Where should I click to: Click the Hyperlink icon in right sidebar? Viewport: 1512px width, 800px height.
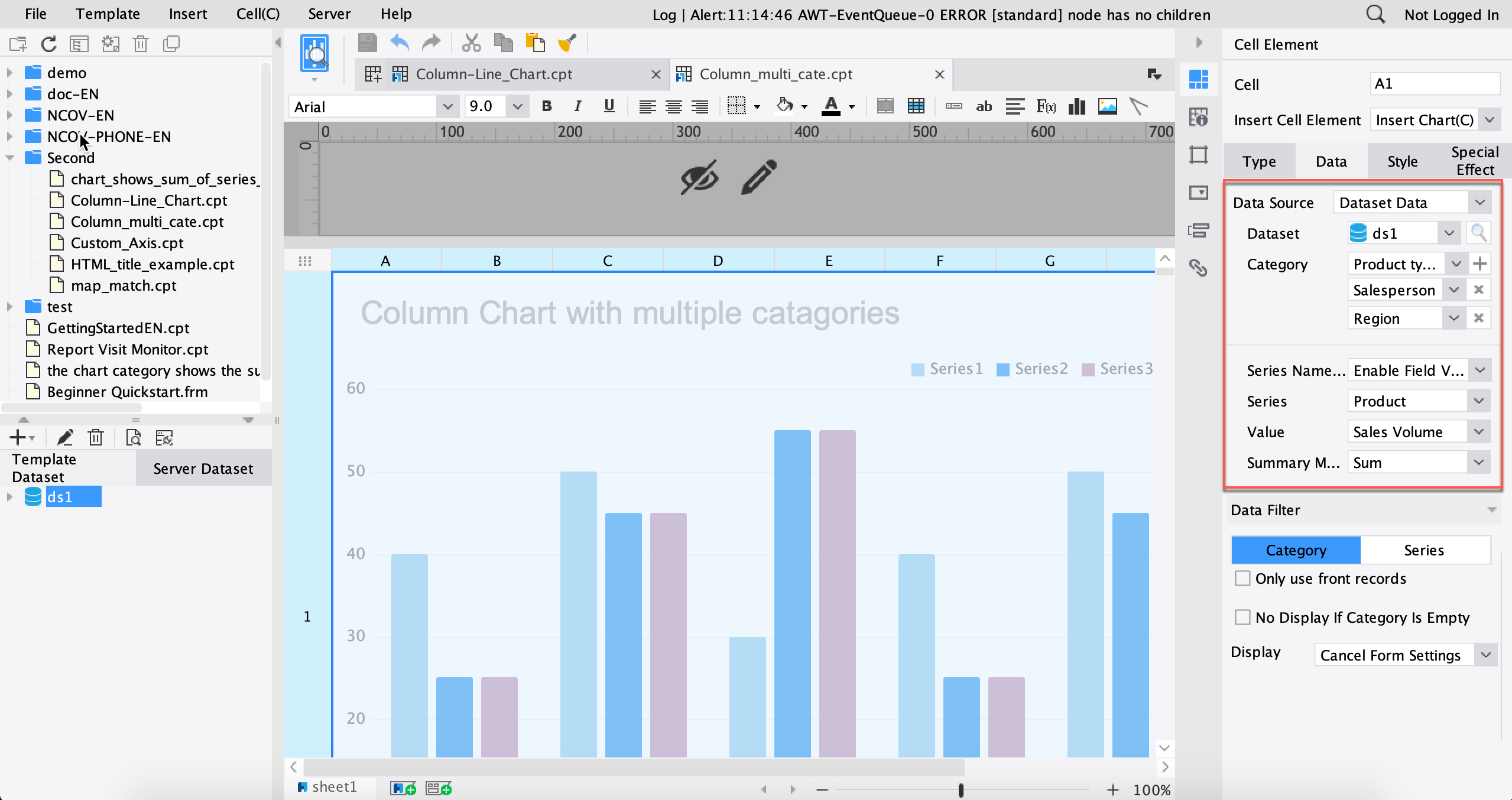coord(1198,268)
